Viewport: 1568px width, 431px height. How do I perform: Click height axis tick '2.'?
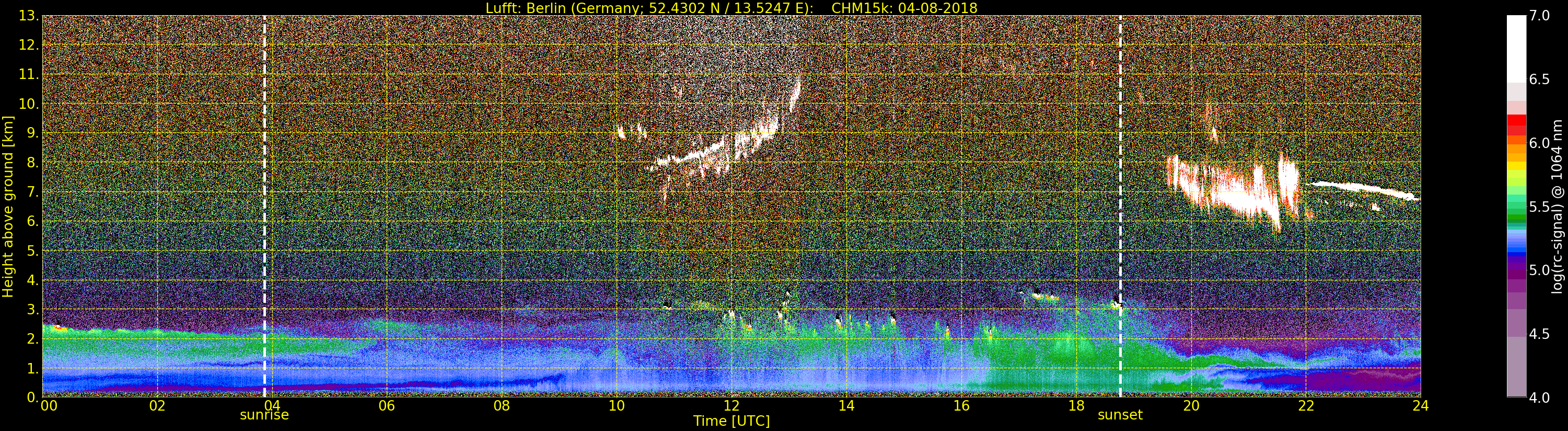click(32, 338)
